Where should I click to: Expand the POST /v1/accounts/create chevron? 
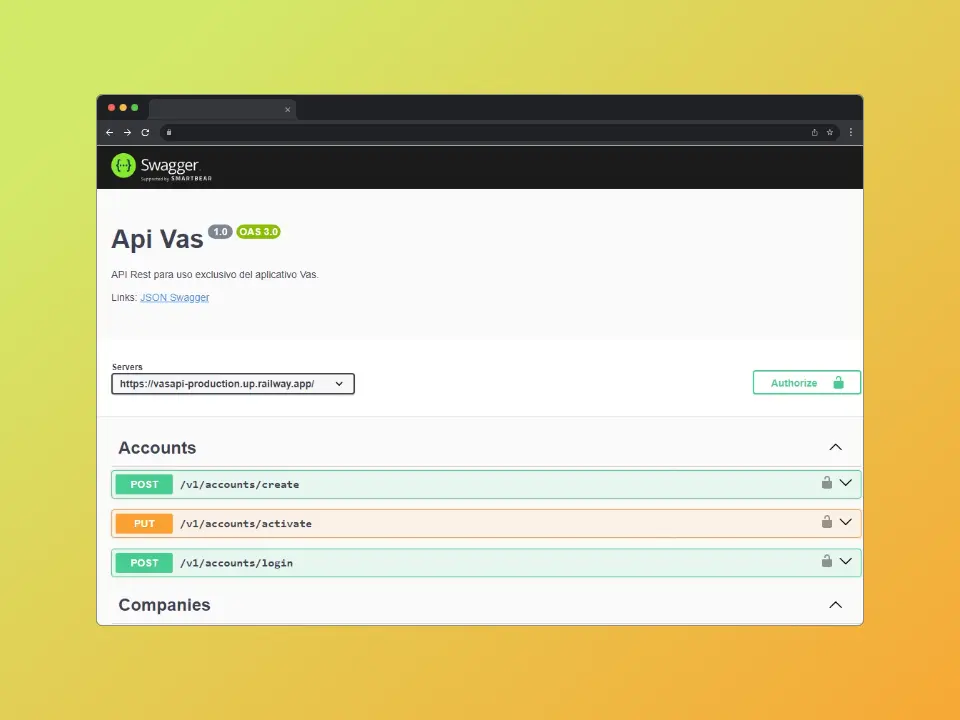pos(846,483)
